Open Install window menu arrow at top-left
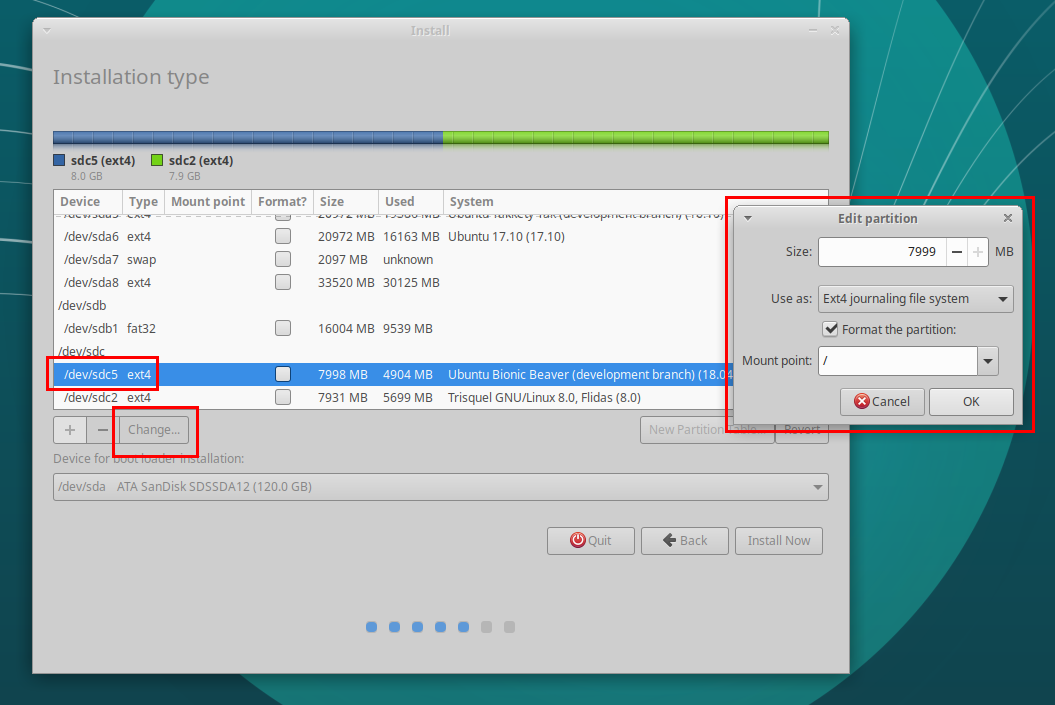The height and width of the screenshot is (705, 1055). (47, 30)
